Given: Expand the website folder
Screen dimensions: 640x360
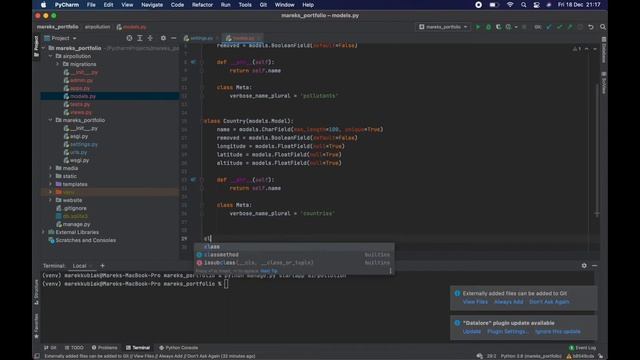Looking at the screenshot, I should pyautogui.click(x=51, y=200).
